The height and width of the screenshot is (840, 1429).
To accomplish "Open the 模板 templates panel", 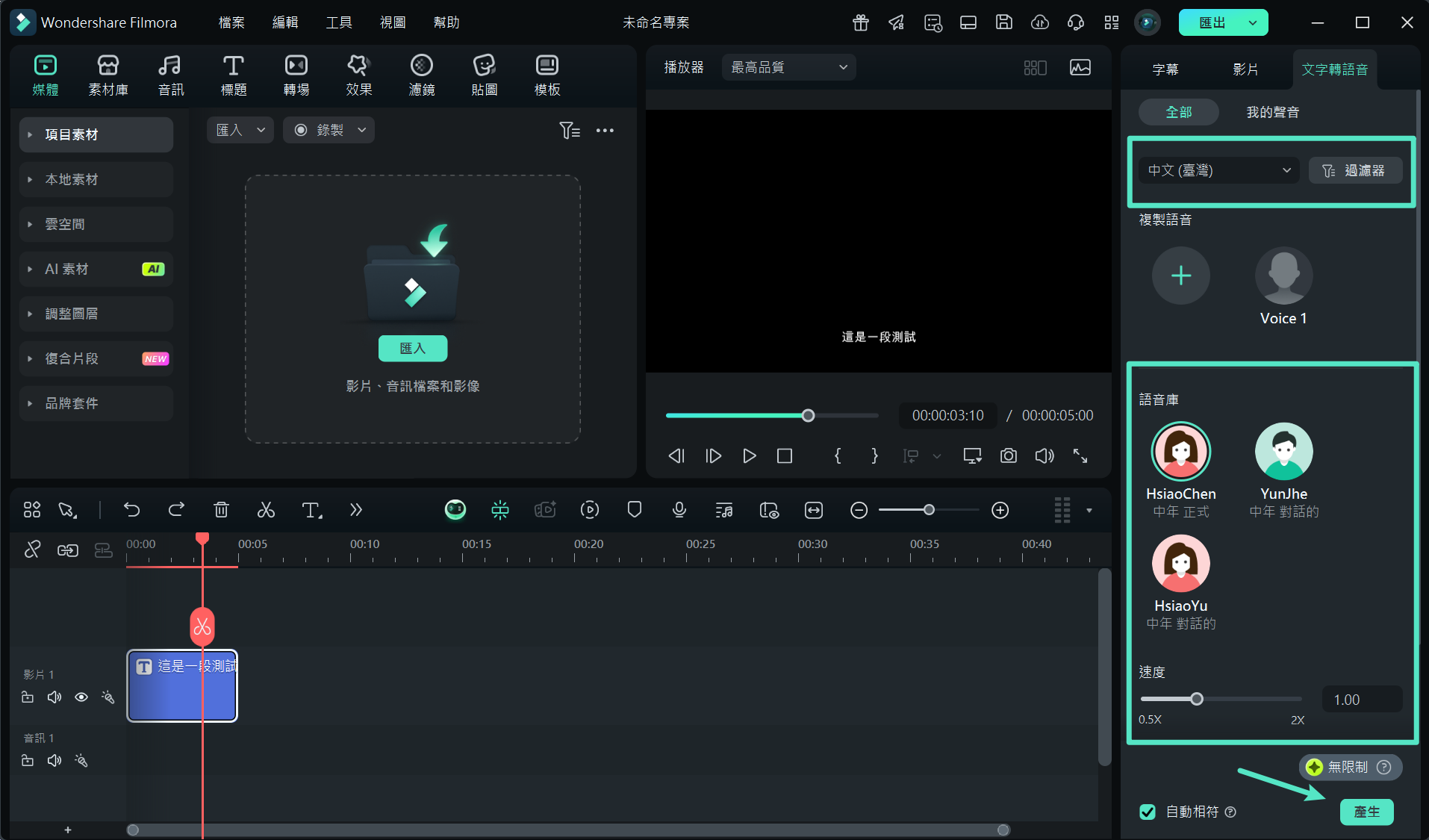I will [547, 75].
